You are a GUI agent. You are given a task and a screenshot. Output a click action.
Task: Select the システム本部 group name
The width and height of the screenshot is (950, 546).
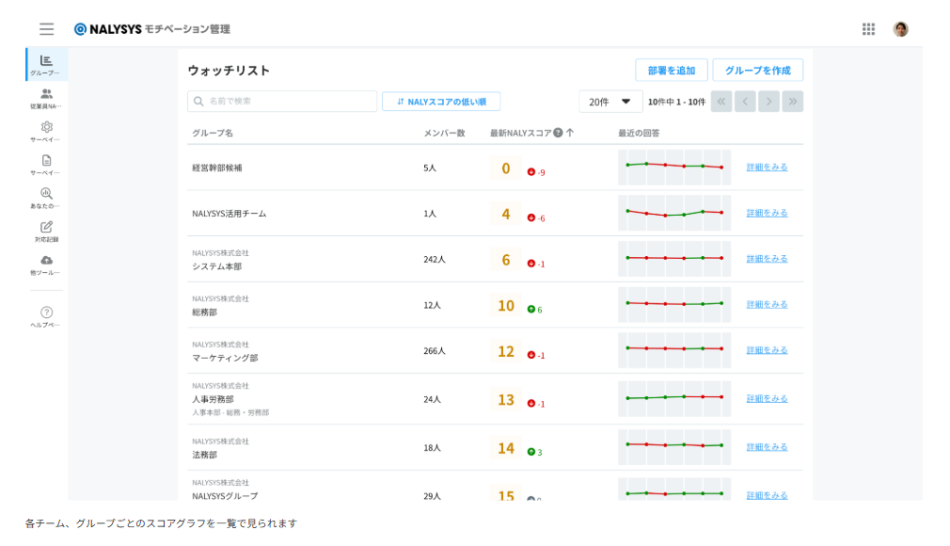click(x=217, y=266)
